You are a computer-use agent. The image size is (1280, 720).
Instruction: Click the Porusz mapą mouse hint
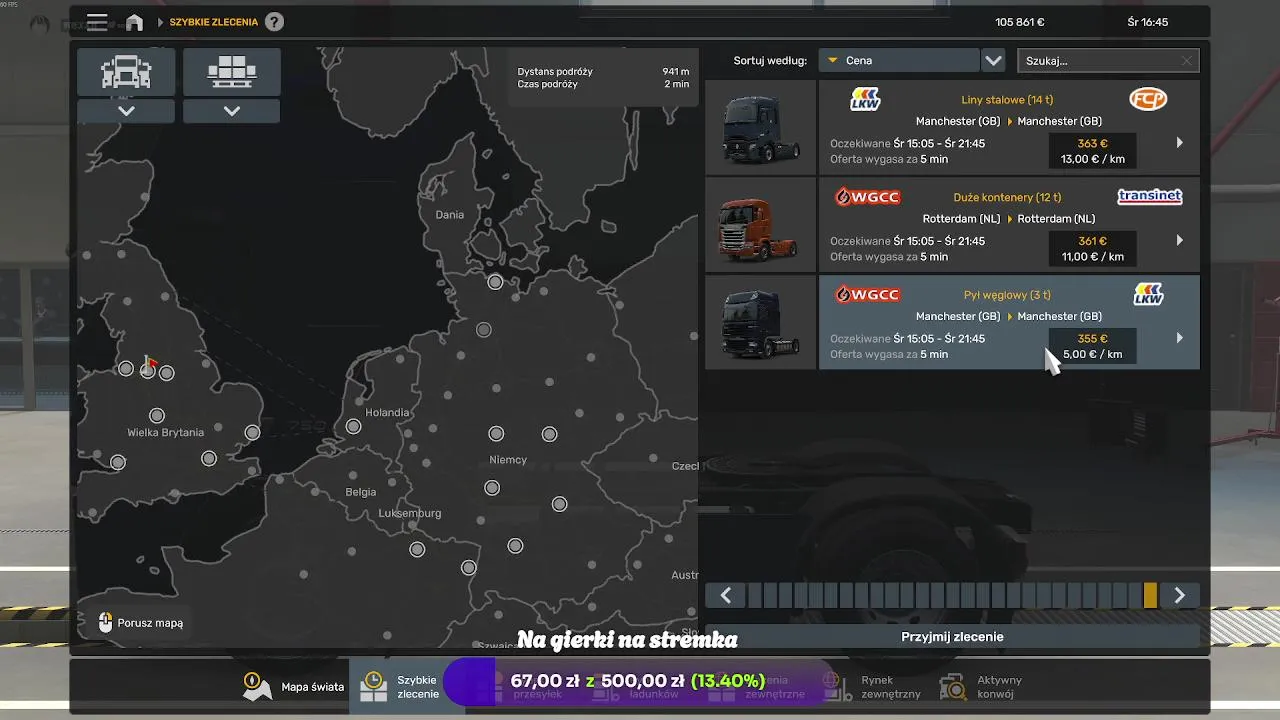coord(141,623)
